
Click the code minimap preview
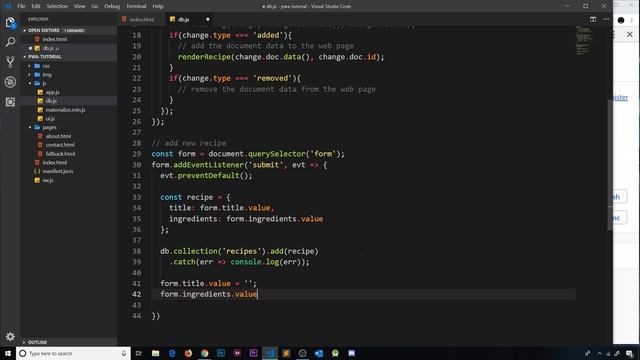[x=584, y=40]
